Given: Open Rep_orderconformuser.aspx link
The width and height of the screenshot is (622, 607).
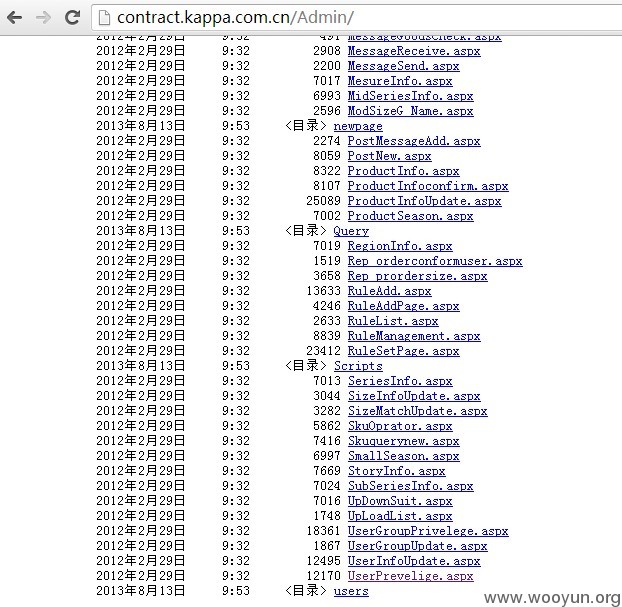Looking at the screenshot, I should [435, 261].
